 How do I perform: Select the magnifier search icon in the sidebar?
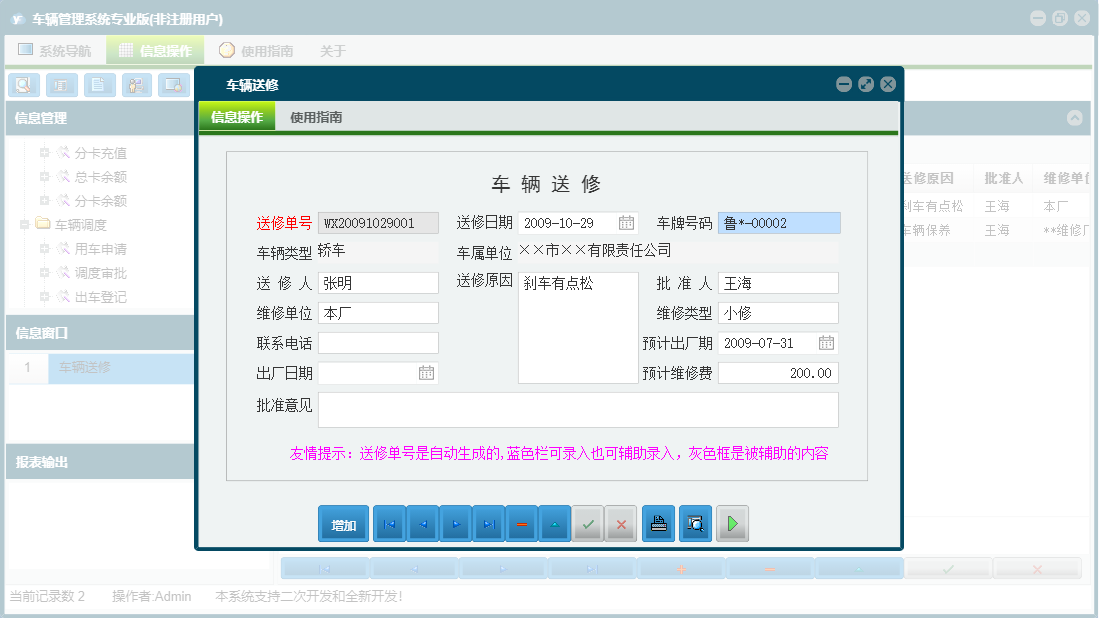(x=23, y=85)
